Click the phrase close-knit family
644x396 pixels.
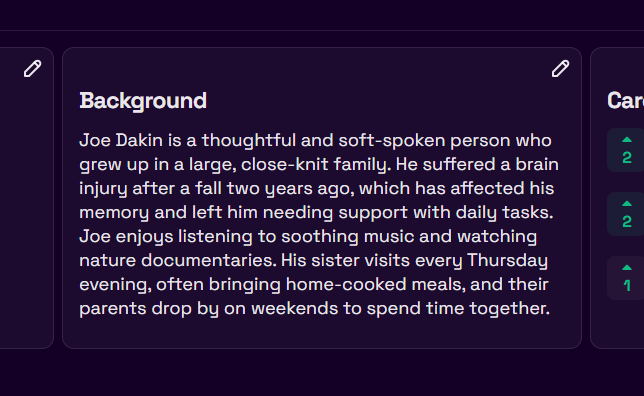click(315, 164)
